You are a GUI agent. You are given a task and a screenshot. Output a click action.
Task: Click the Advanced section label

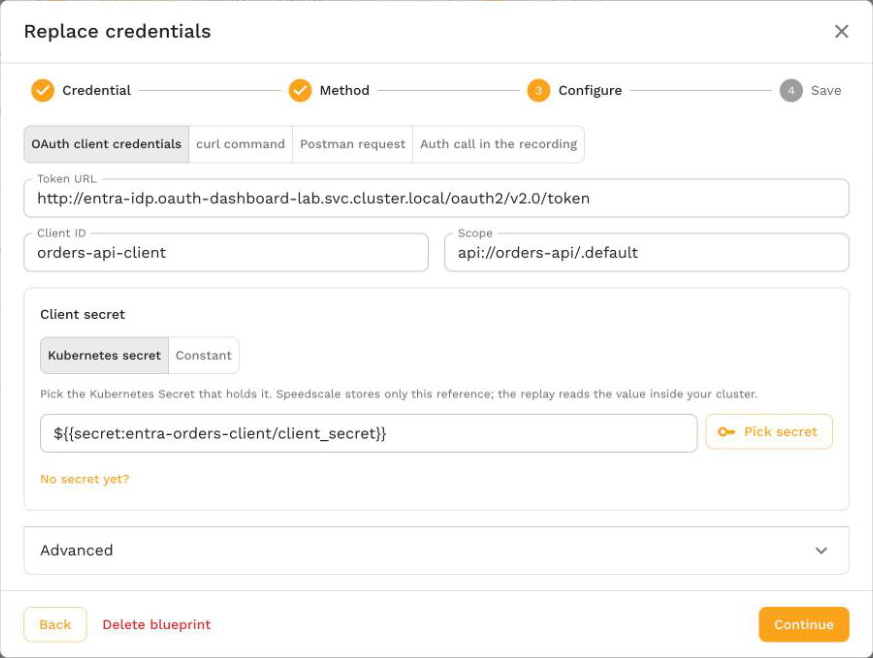(x=76, y=551)
